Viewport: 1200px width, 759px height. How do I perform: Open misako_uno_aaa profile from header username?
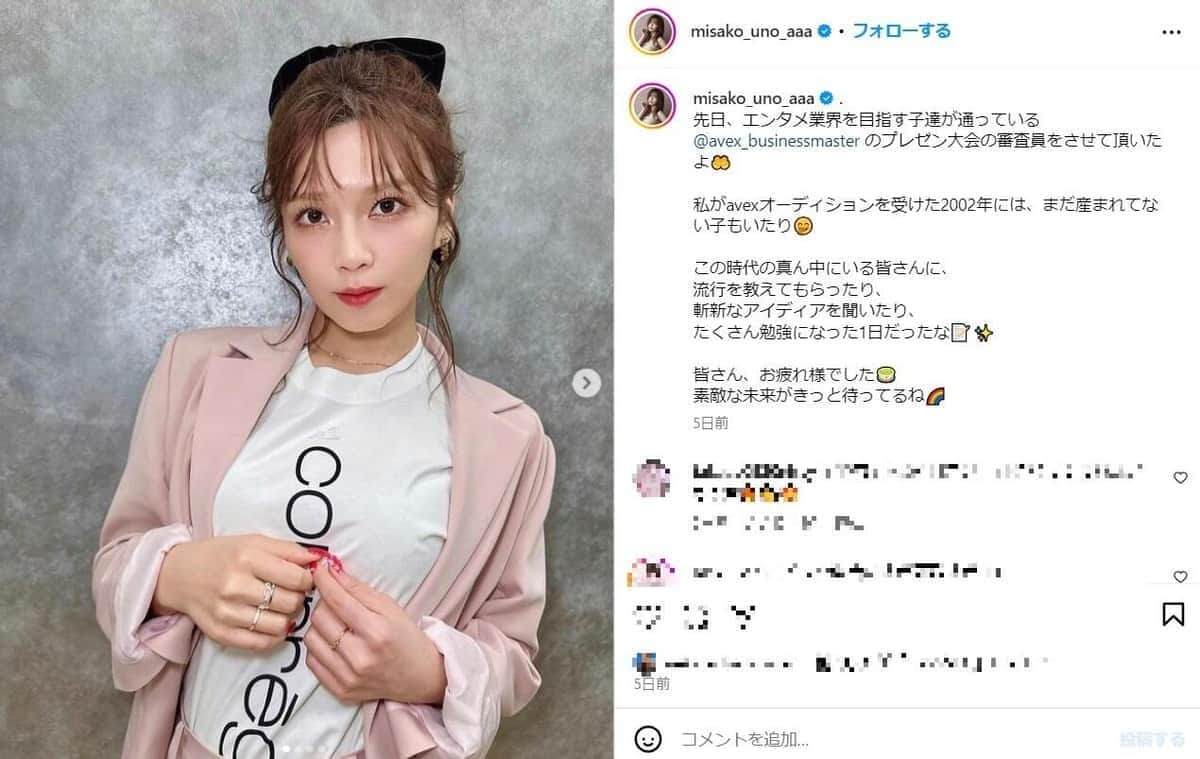coord(753,31)
